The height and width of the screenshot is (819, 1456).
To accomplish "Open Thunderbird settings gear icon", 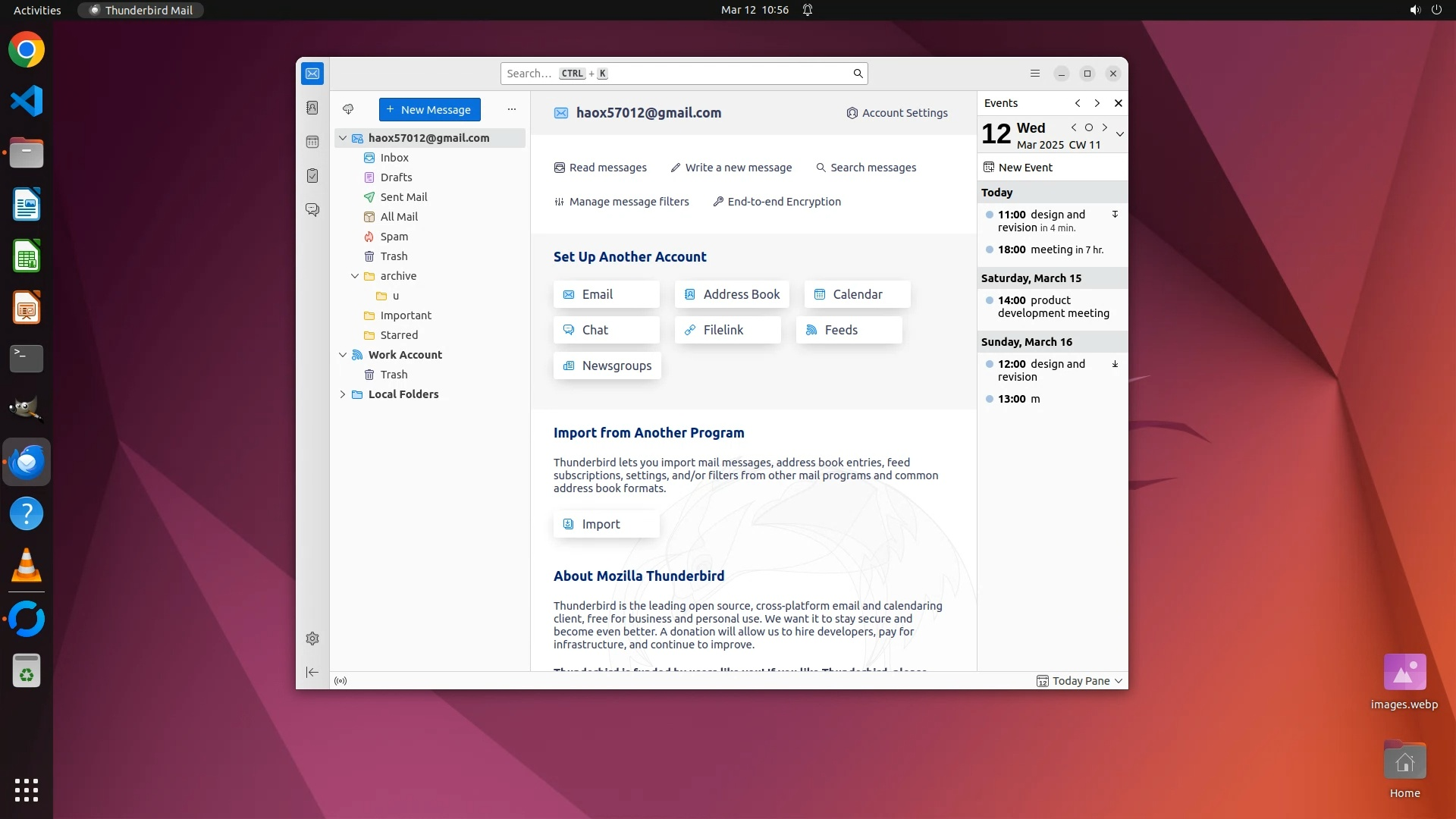I will click(312, 639).
